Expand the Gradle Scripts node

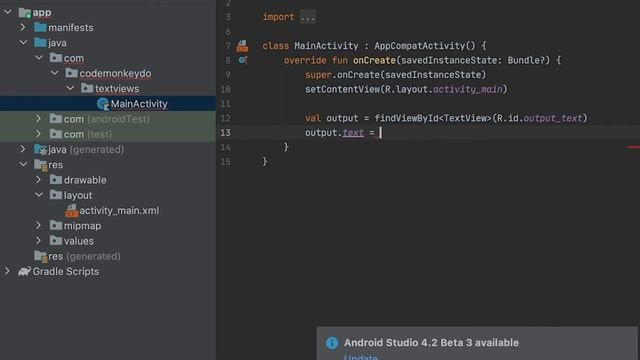point(8,271)
